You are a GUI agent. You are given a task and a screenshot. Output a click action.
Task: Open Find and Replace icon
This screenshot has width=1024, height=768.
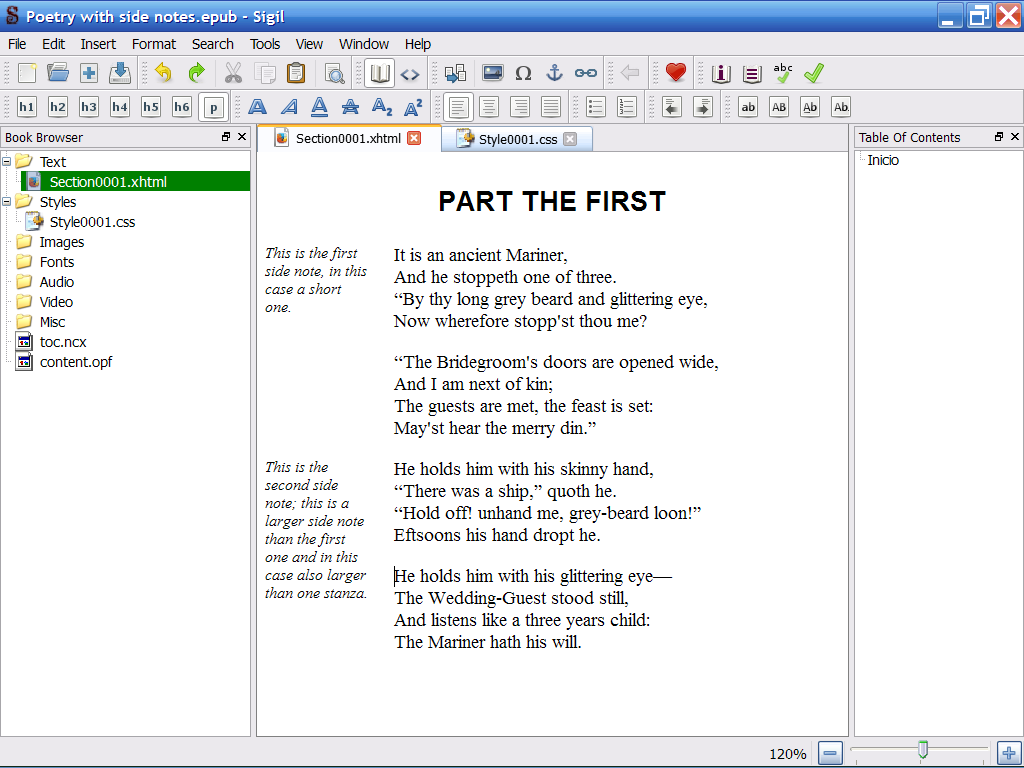point(334,73)
